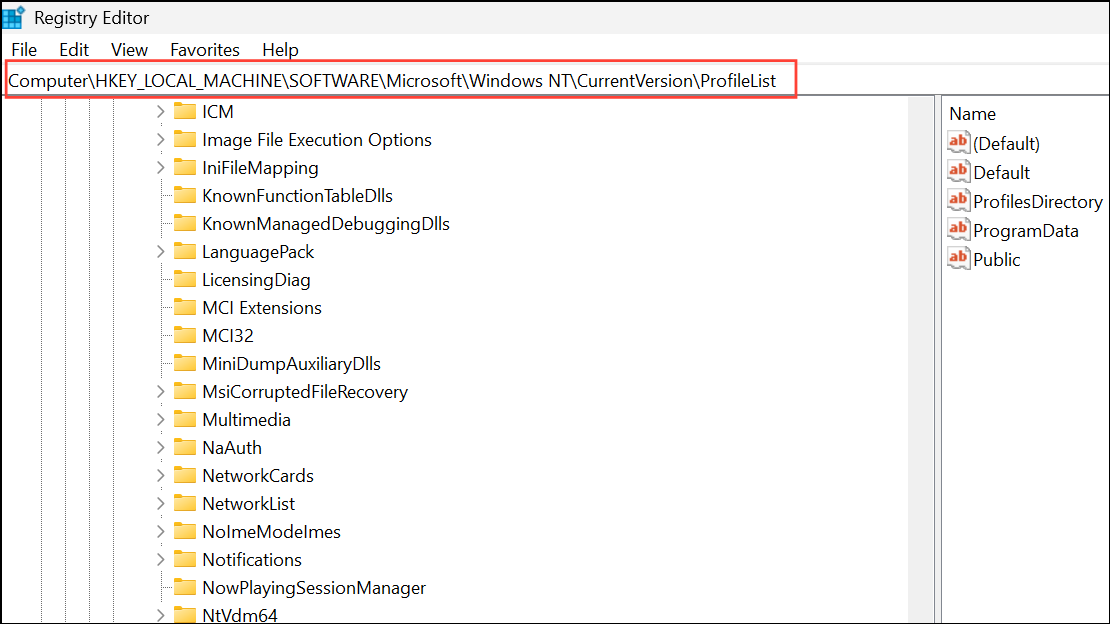Screen dimensions: 1110x624
Task: Expand the Notifications key chevron
Action: [160, 559]
